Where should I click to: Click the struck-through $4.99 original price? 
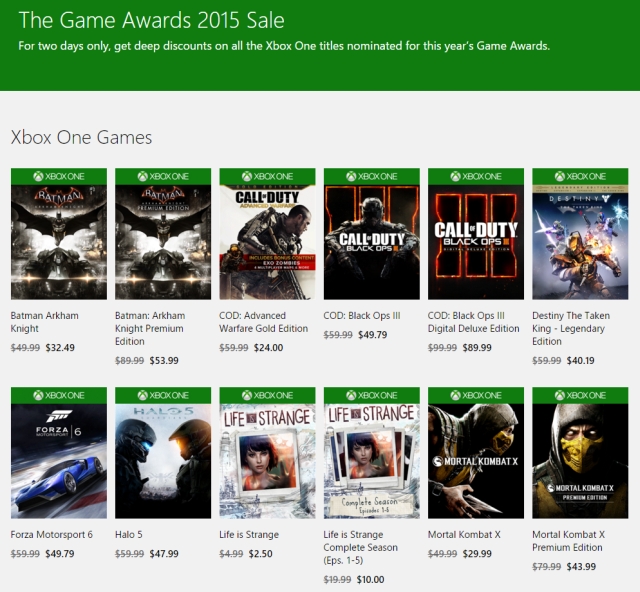[x=231, y=554]
